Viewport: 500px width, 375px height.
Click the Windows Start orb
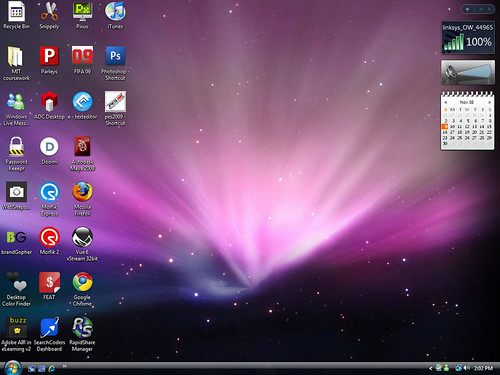13,368
